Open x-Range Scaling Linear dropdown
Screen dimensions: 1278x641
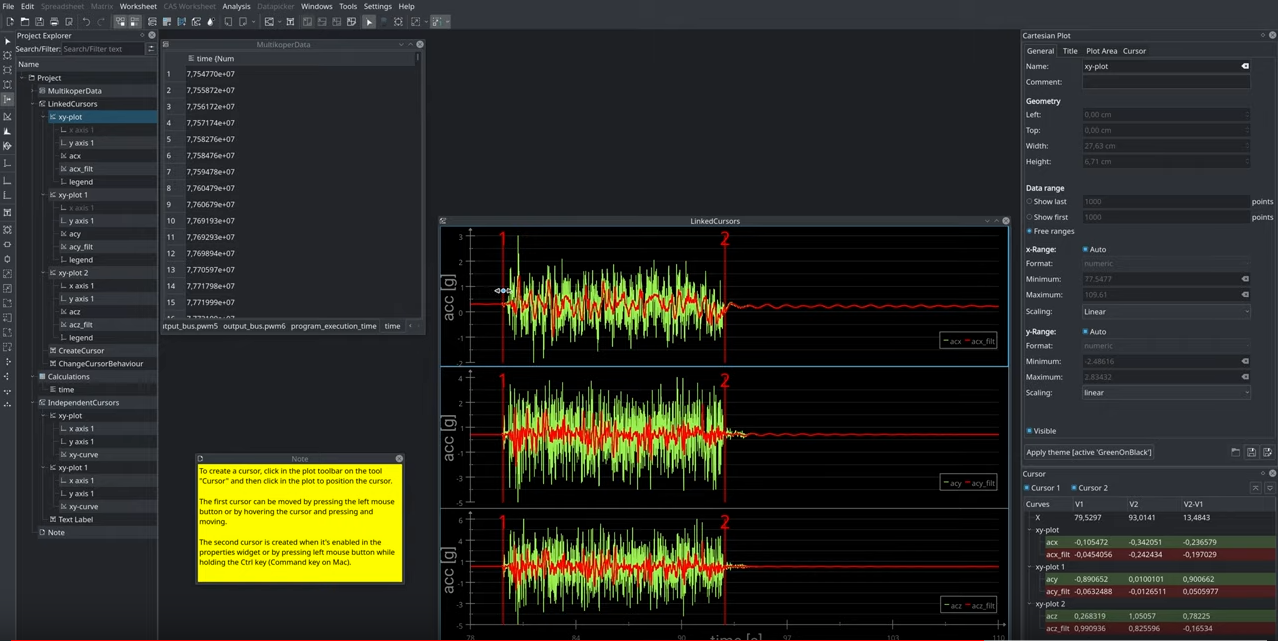pyautogui.click(x=1166, y=311)
